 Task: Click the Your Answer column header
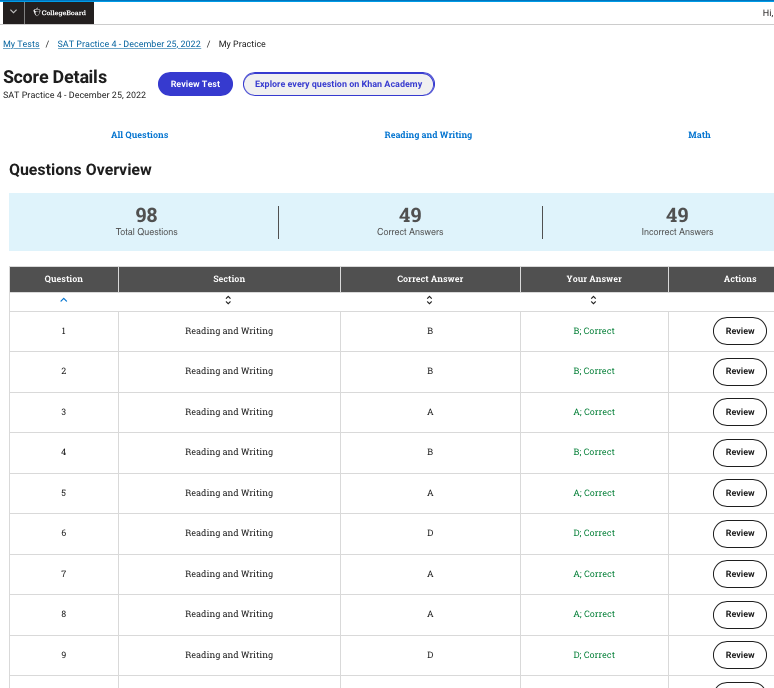coord(594,279)
